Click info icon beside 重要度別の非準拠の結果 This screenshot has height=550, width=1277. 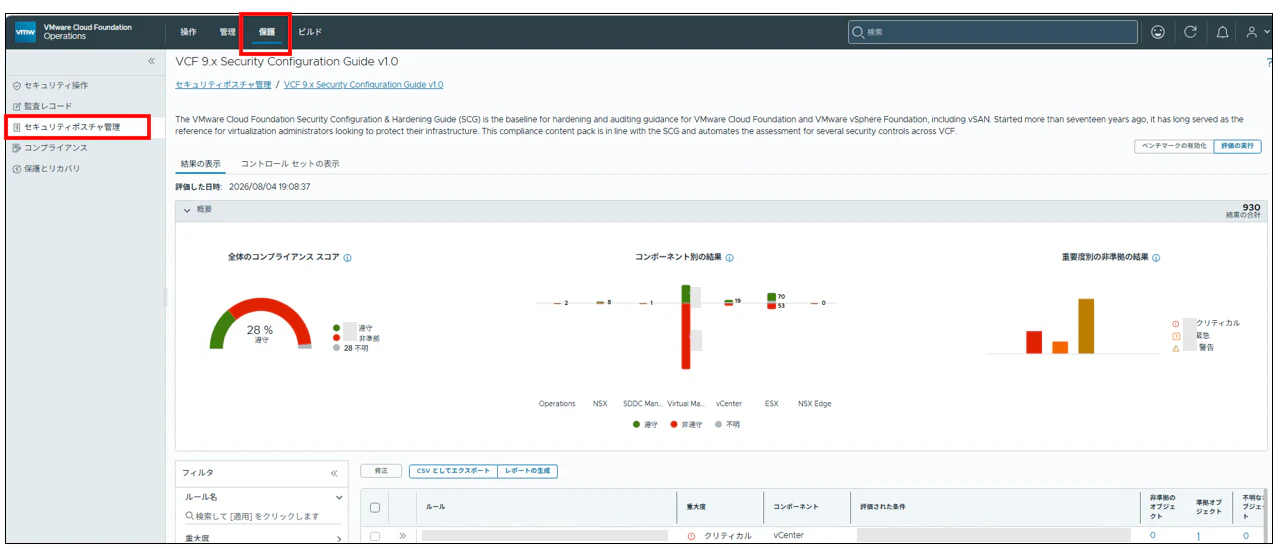pos(1157,258)
